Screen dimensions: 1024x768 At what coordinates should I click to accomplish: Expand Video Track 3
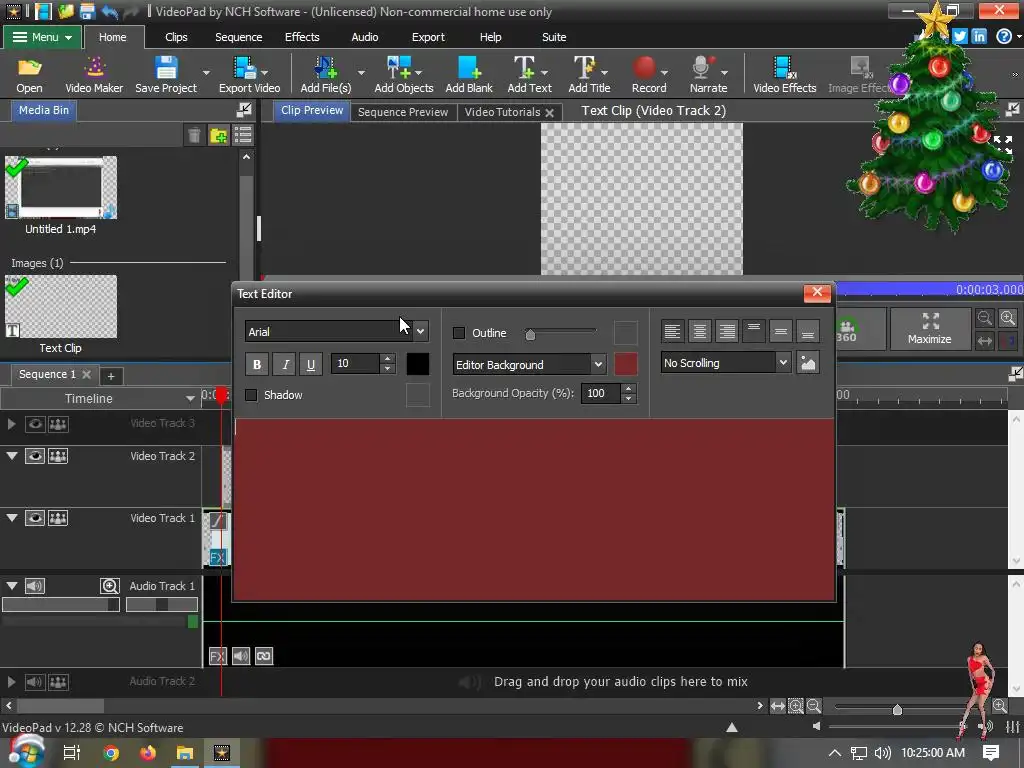pyautogui.click(x=11, y=424)
